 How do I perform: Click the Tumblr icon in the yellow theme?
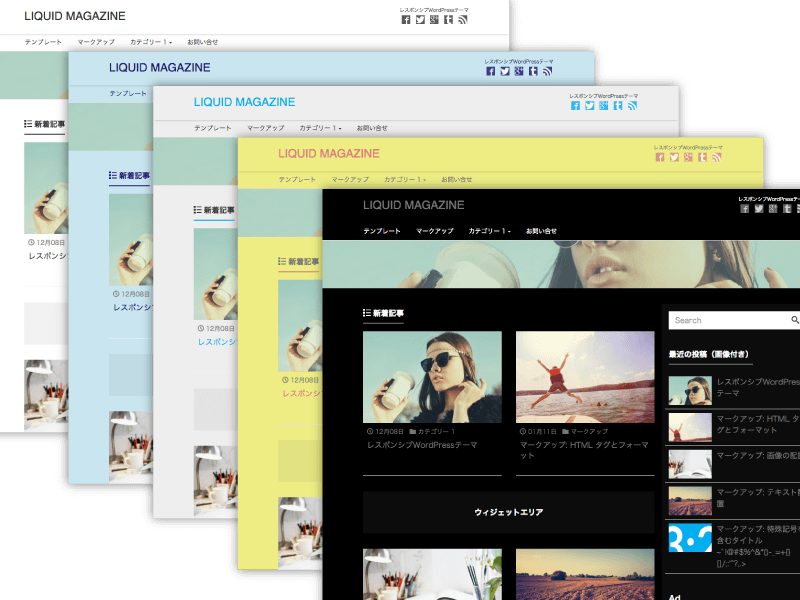click(x=703, y=157)
